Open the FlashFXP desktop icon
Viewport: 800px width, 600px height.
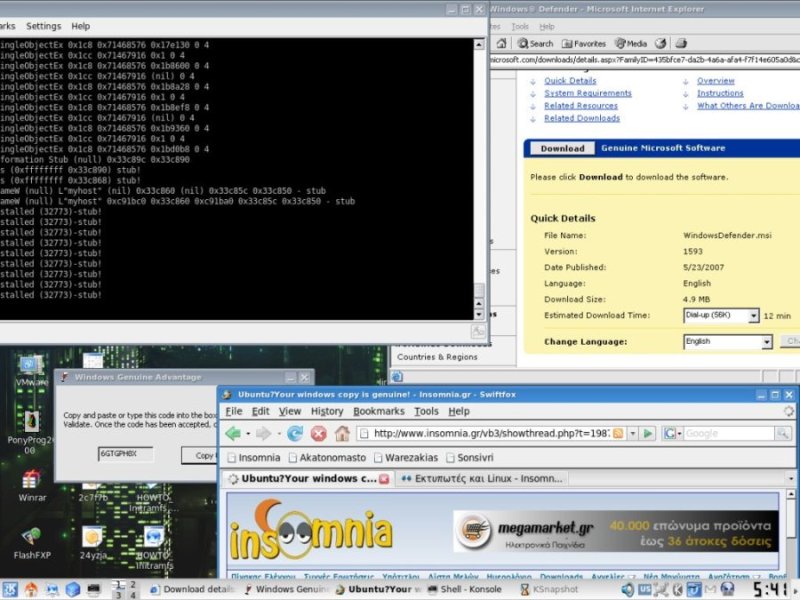coord(32,543)
